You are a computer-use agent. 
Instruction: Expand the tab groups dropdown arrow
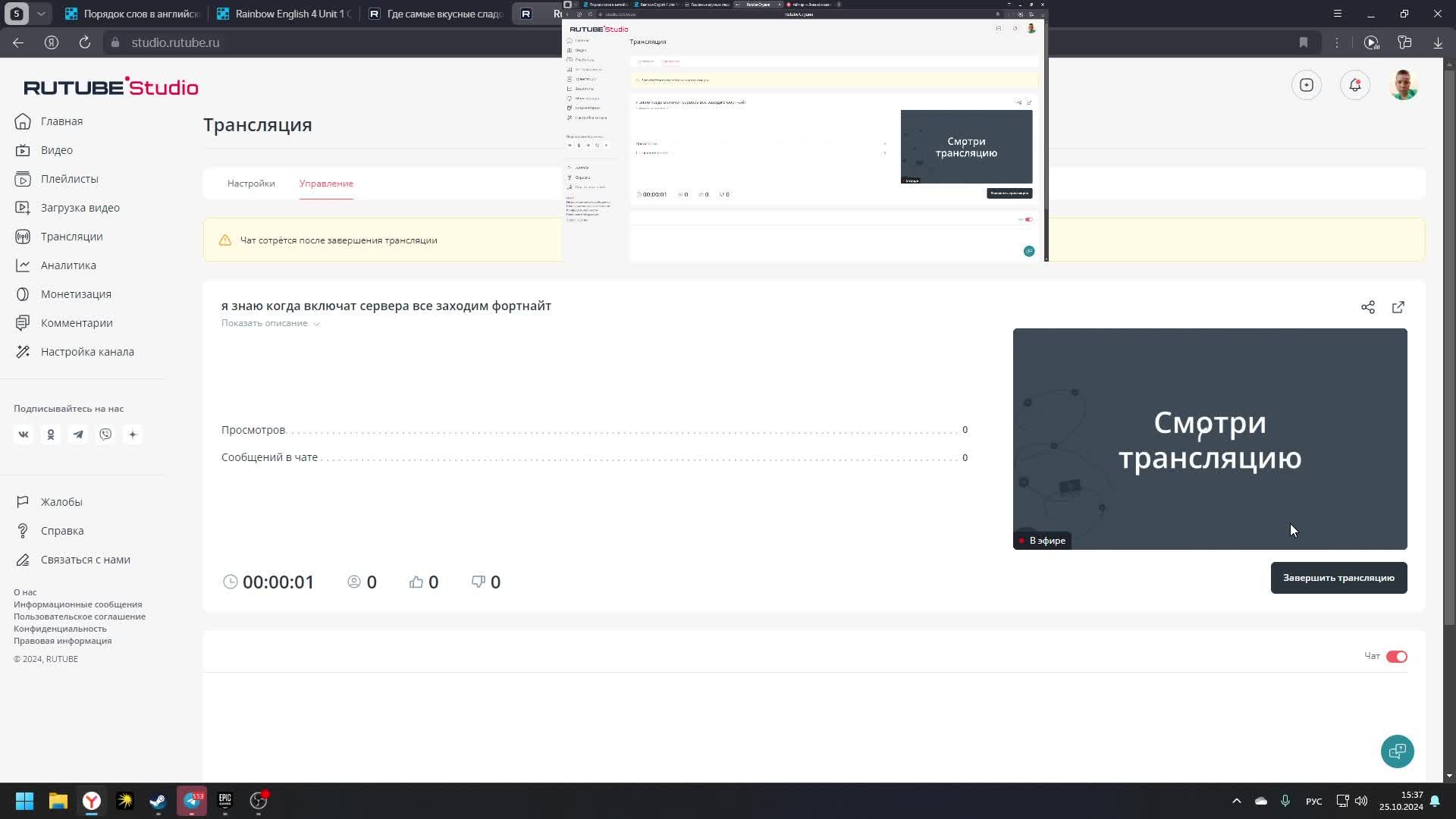pyautogui.click(x=41, y=14)
